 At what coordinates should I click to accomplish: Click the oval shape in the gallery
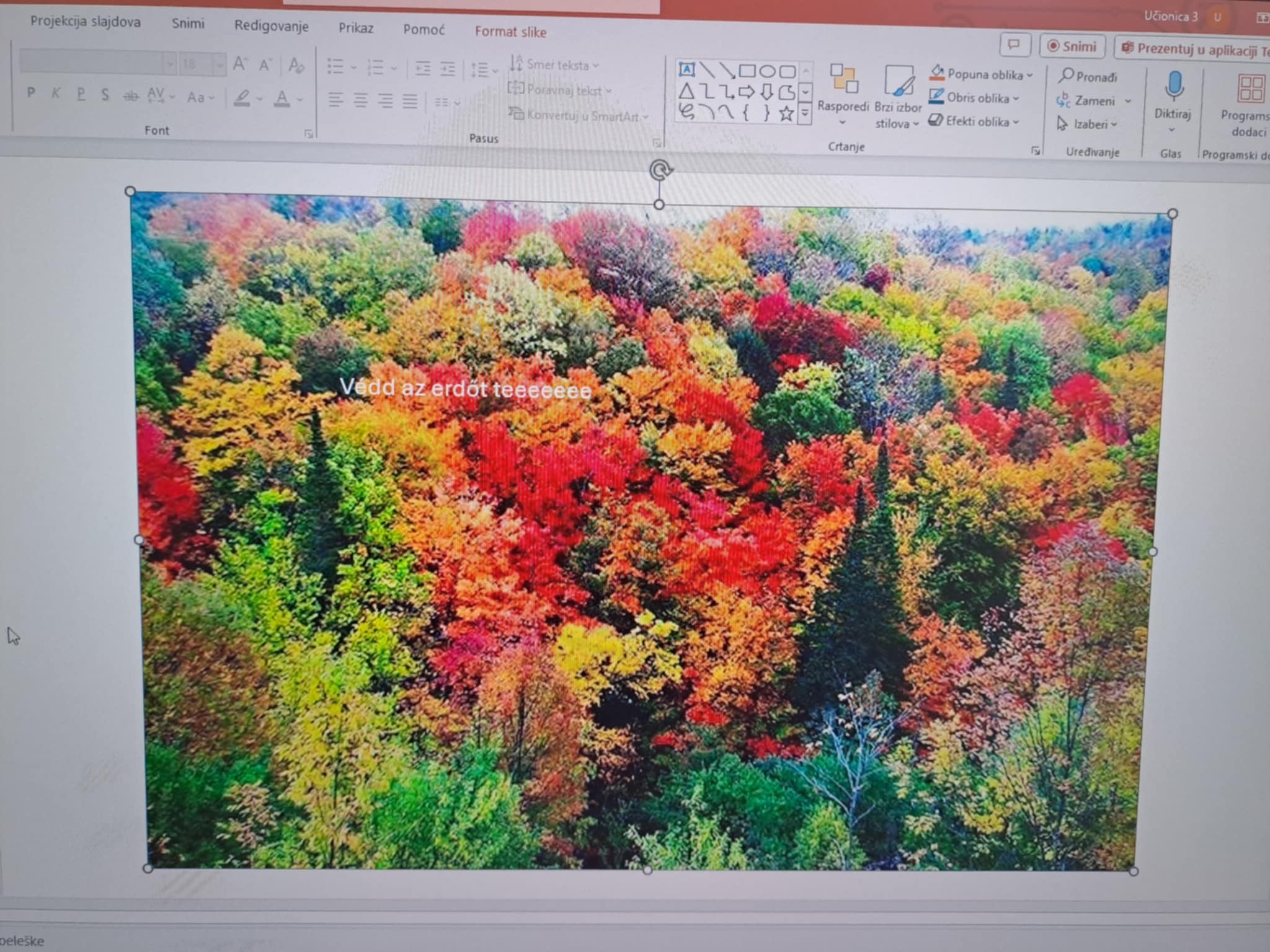click(767, 71)
